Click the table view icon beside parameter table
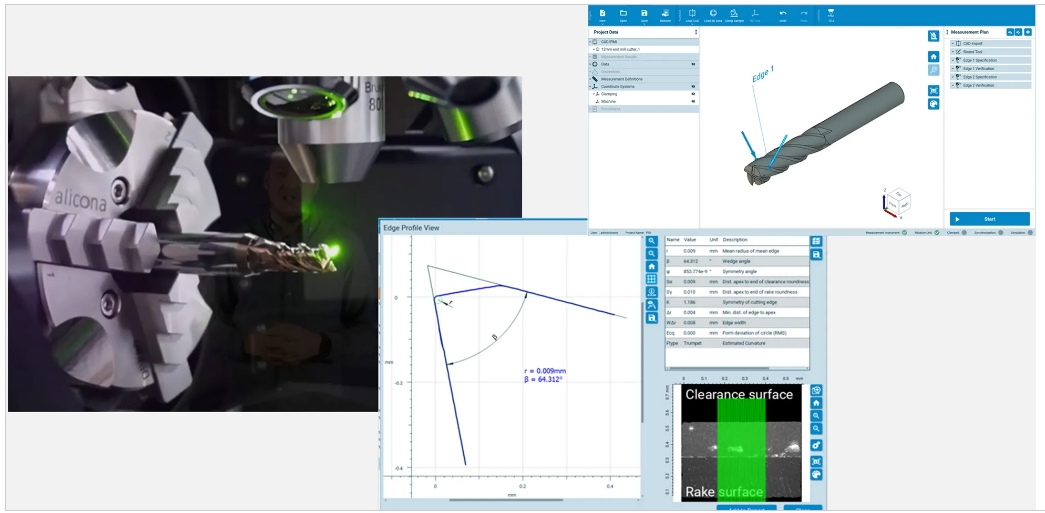Screen dimensions: 1045x513 (x=816, y=241)
